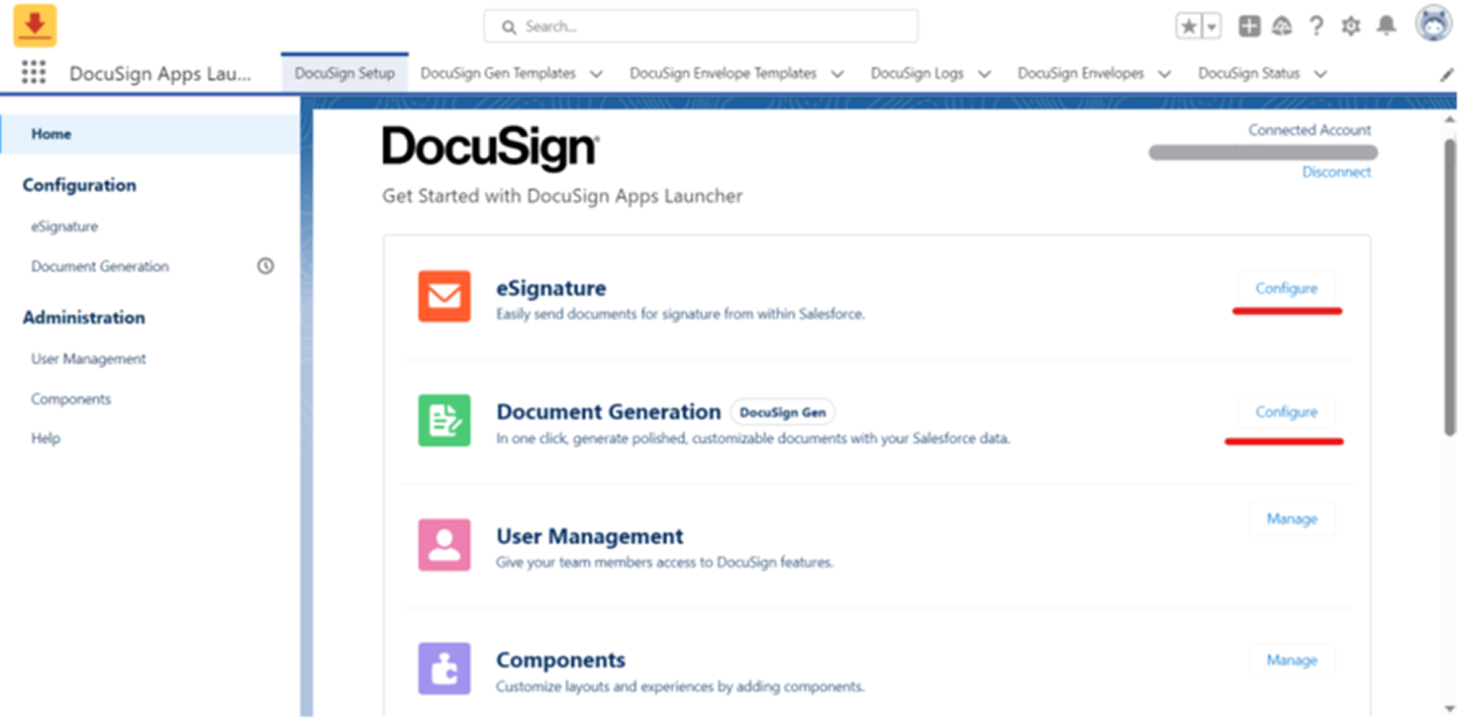1458x718 pixels.
Task: Open the App Launcher grid icon
Action: [x=34, y=73]
